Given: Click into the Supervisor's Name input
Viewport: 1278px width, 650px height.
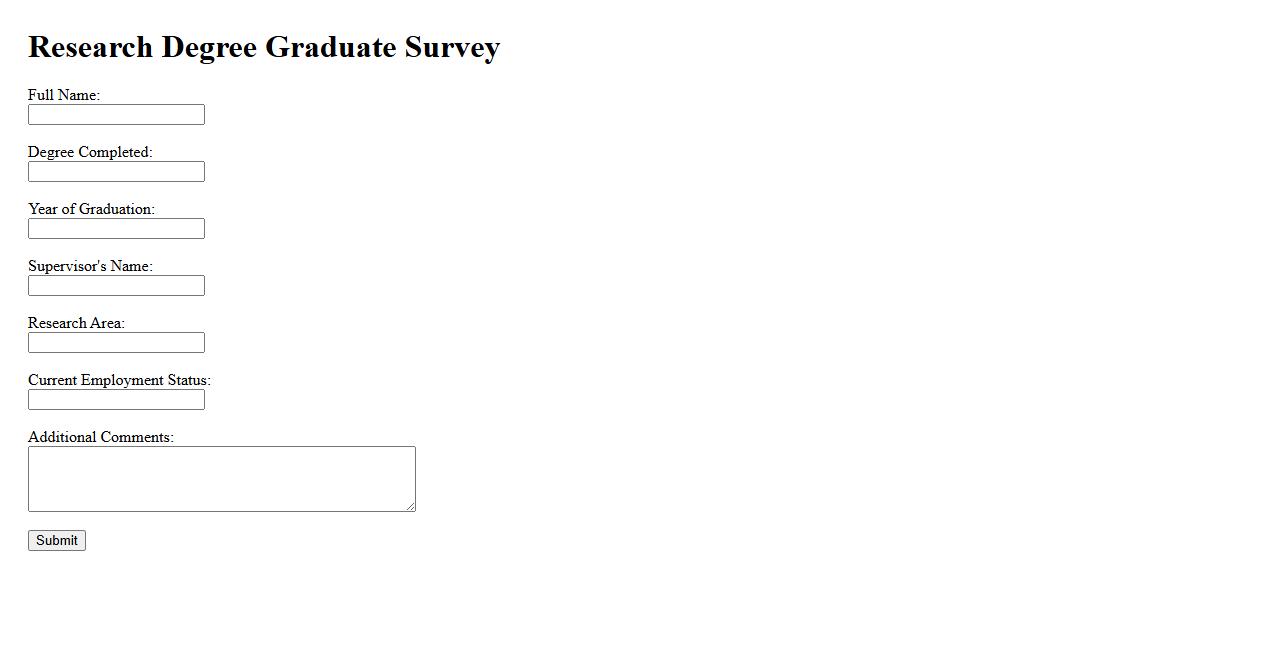Looking at the screenshot, I should tap(116, 286).
